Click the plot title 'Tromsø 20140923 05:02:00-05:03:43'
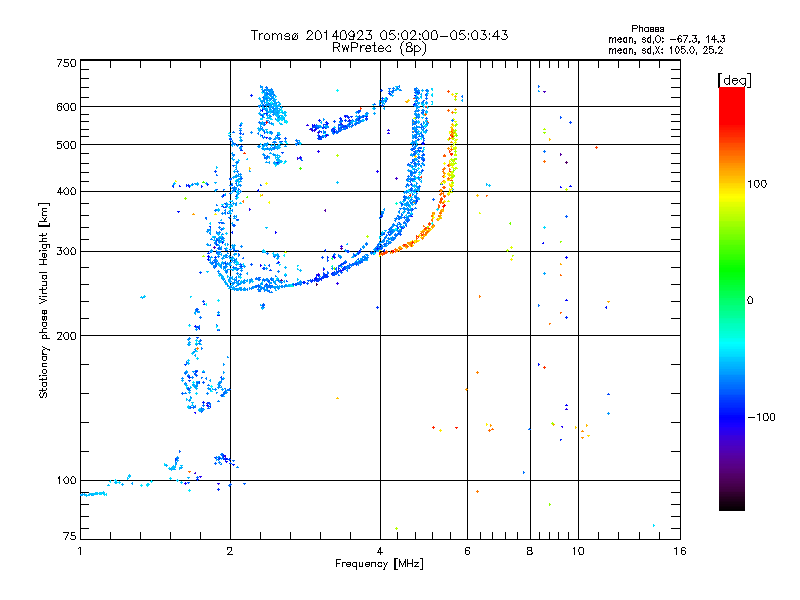The width and height of the screenshot is (800, 600). click(379, 35)
